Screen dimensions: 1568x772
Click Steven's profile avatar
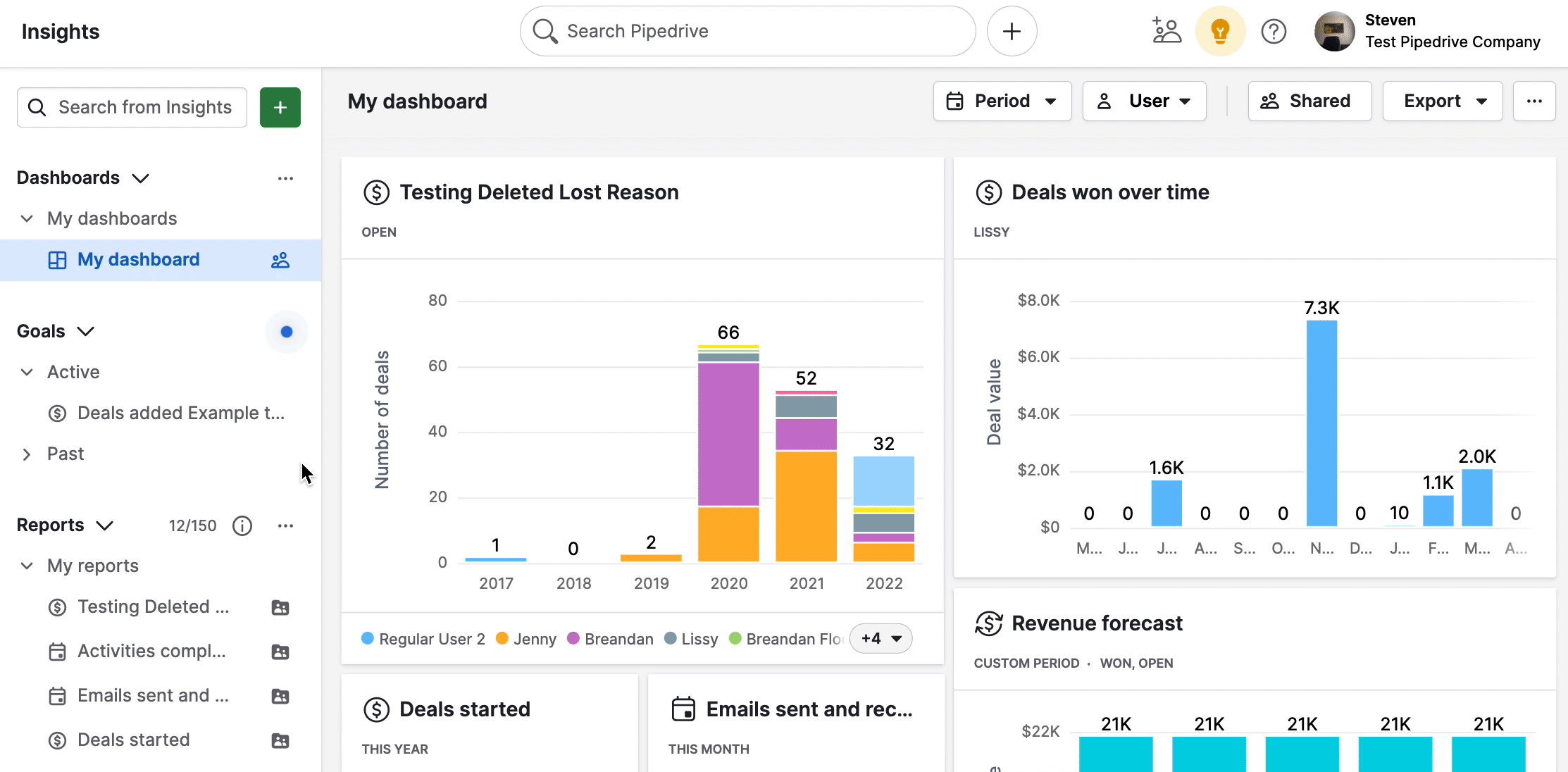click(x=1334, y=31)
